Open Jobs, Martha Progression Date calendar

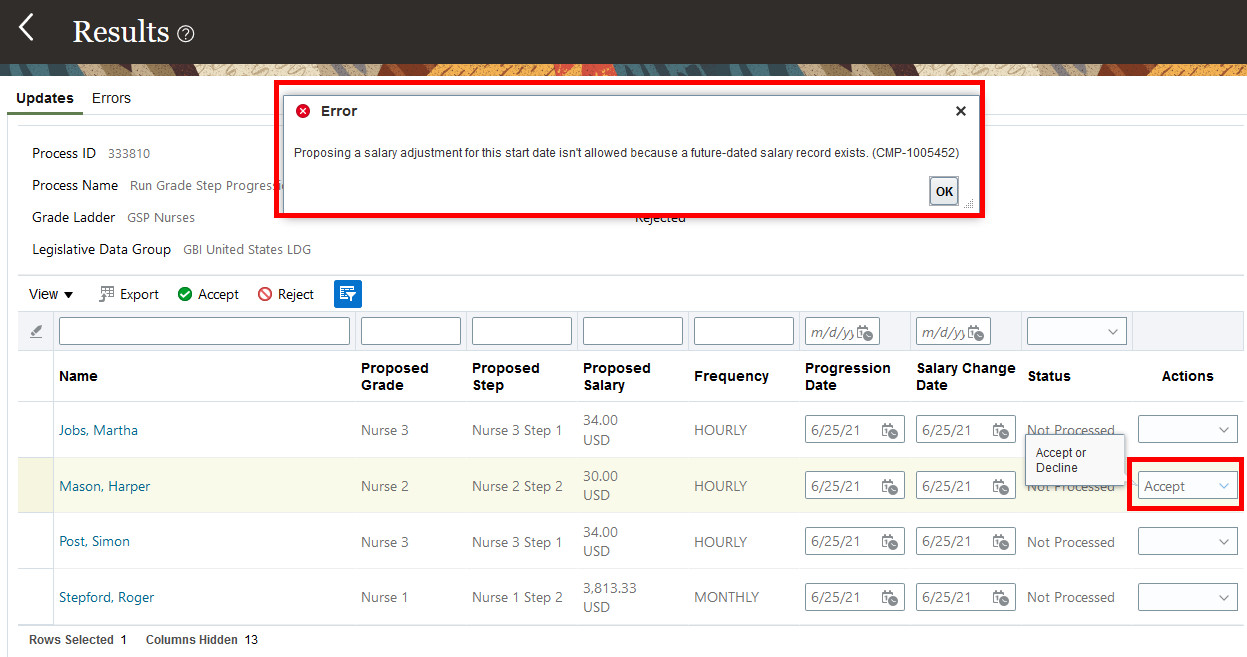tap(889, 430)
